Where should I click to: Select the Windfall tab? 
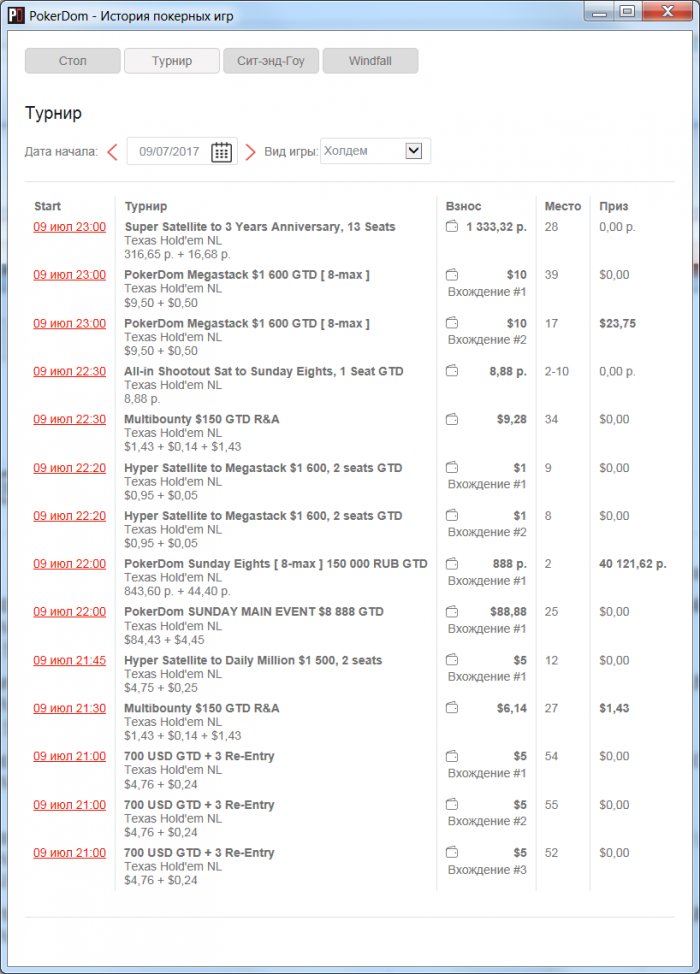[370, 61]
